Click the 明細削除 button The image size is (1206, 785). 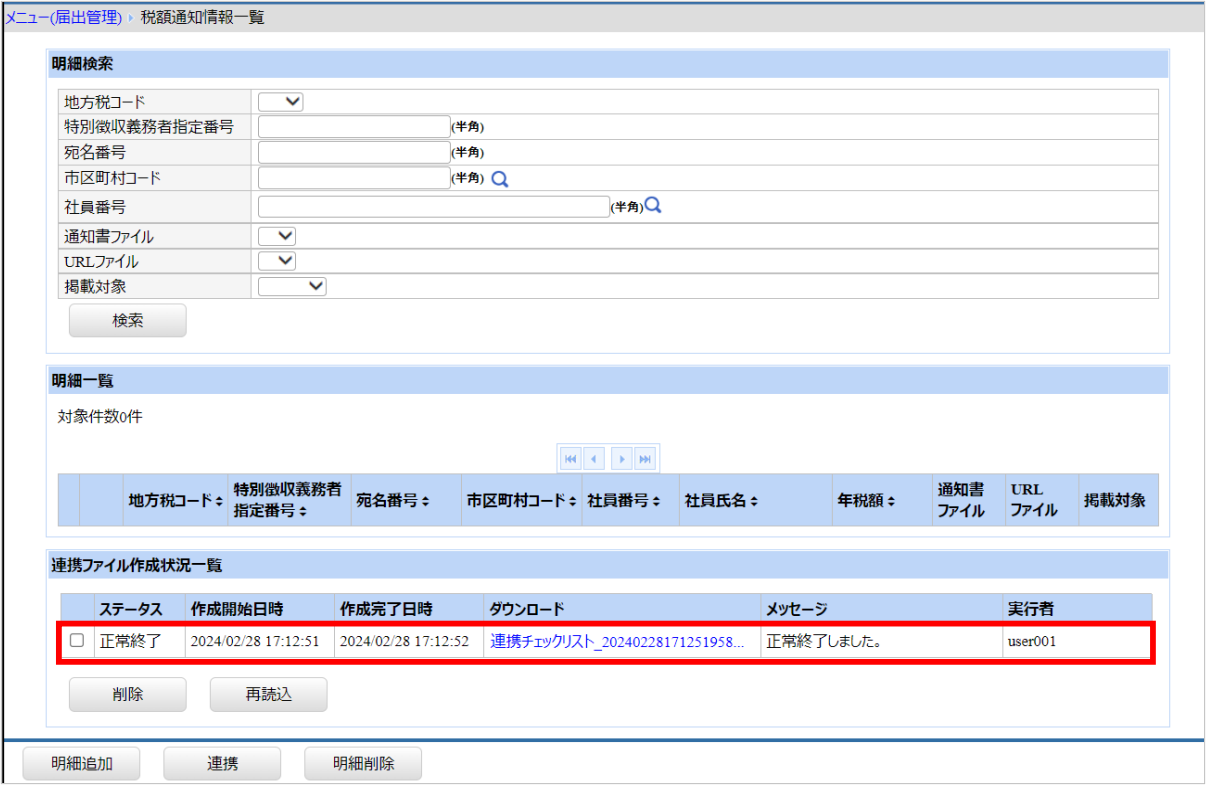tap(363, 764)
